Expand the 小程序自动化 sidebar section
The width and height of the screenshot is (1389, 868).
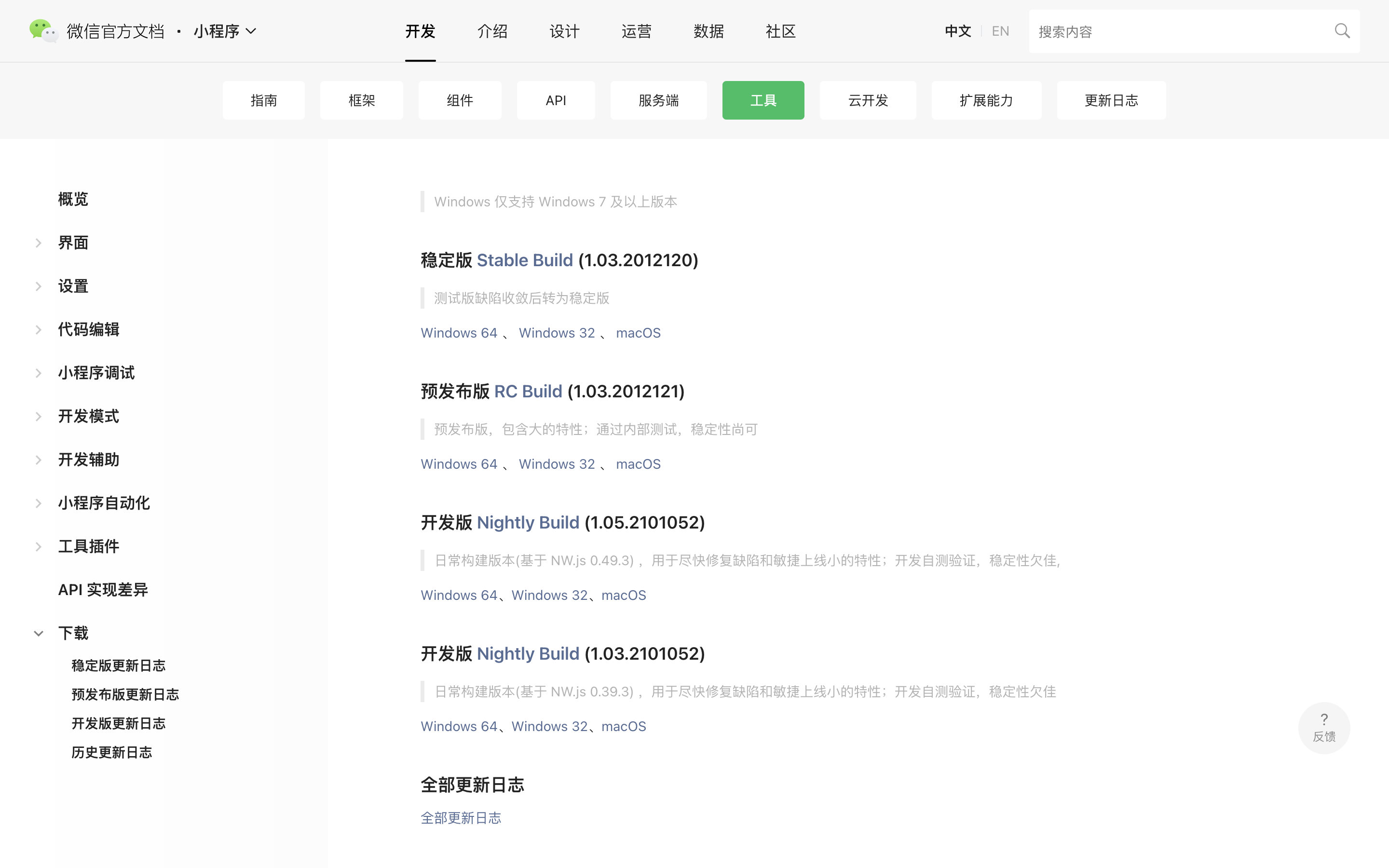coord(39,503)
